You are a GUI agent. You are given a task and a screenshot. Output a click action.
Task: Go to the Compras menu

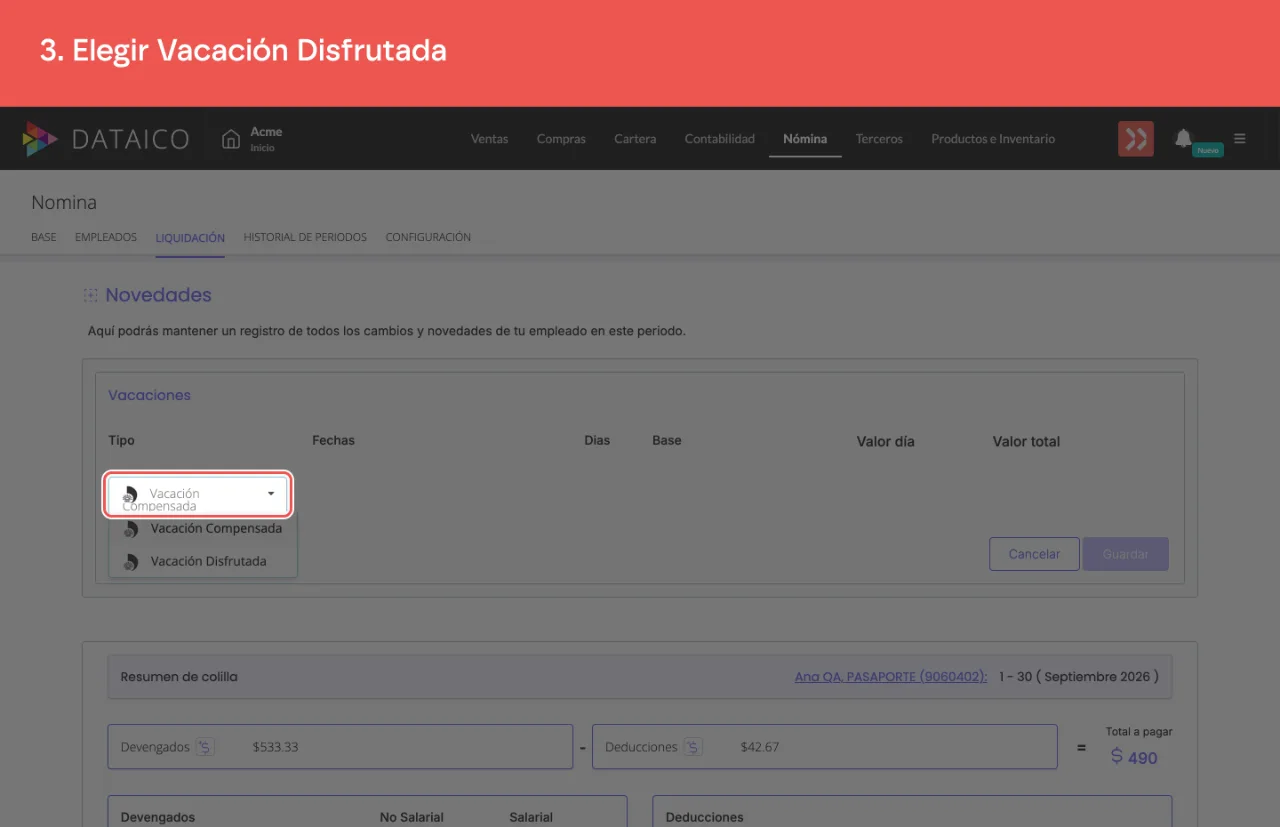coord(561,139)
